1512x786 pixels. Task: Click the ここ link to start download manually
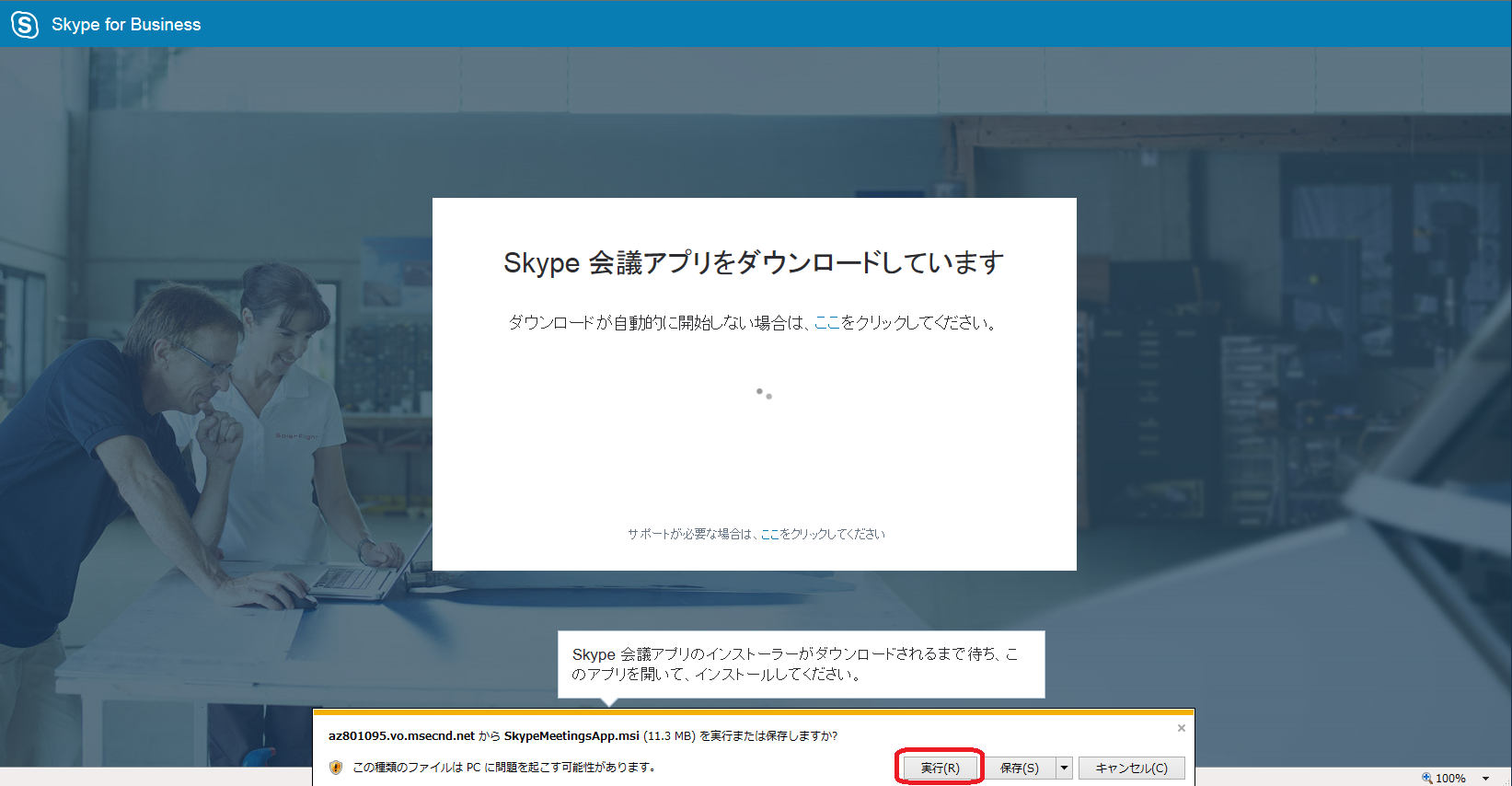[x=827, y=323]
